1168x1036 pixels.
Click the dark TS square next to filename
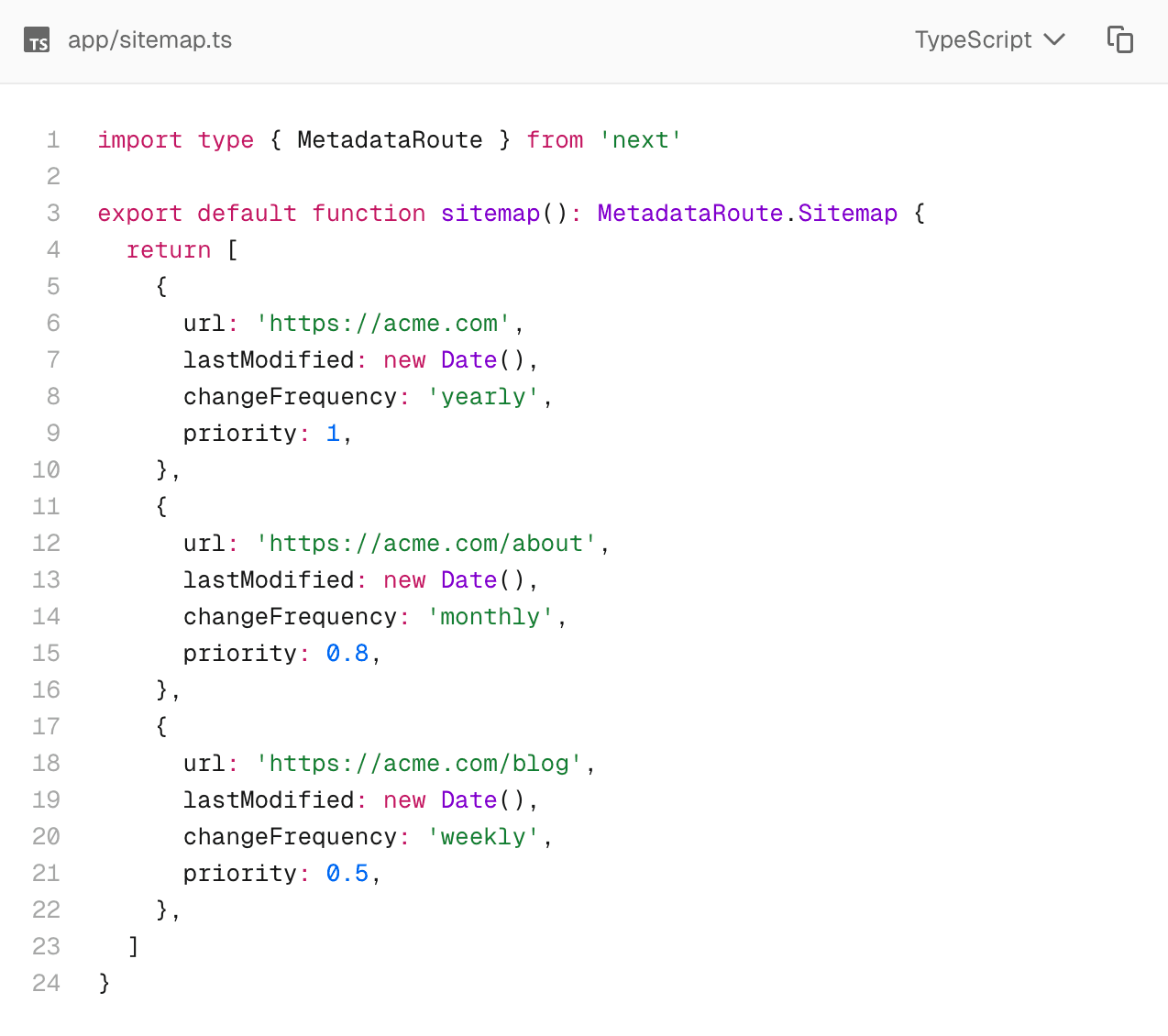[x=37, y=40]
